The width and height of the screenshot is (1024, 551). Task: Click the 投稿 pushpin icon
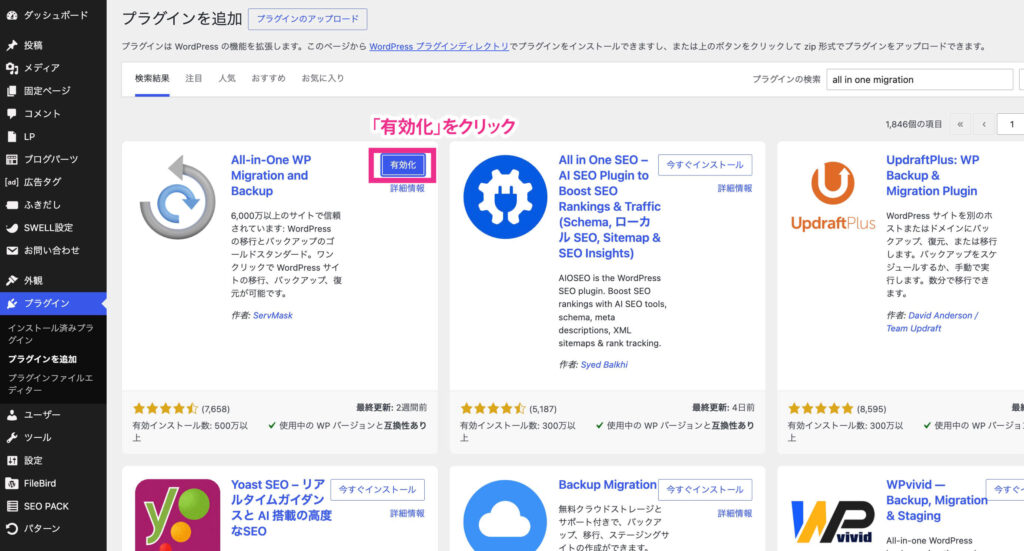pyautogui.click(x=12, y=45)
